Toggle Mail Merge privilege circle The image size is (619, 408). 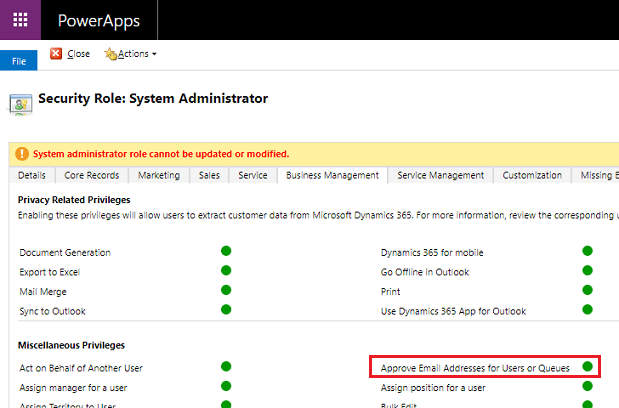226,290
